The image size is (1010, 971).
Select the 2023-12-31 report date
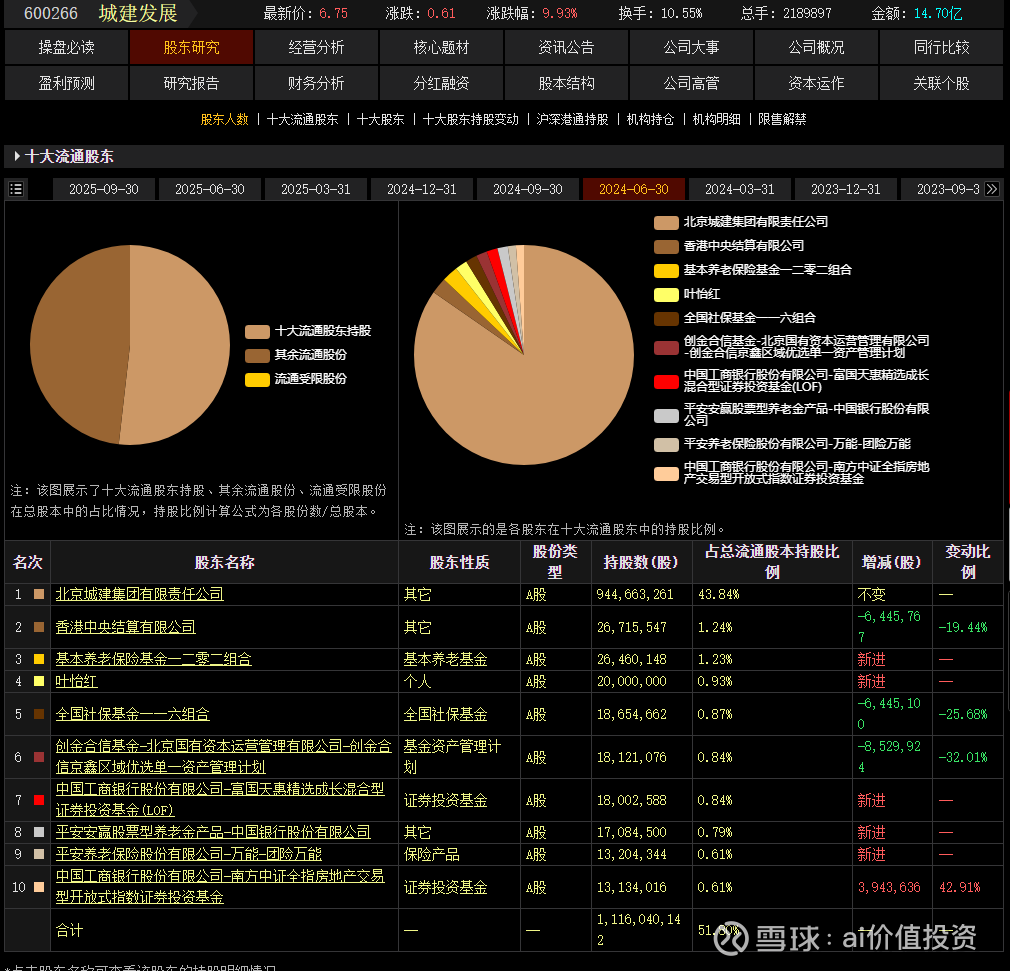[x=846, y=189]
